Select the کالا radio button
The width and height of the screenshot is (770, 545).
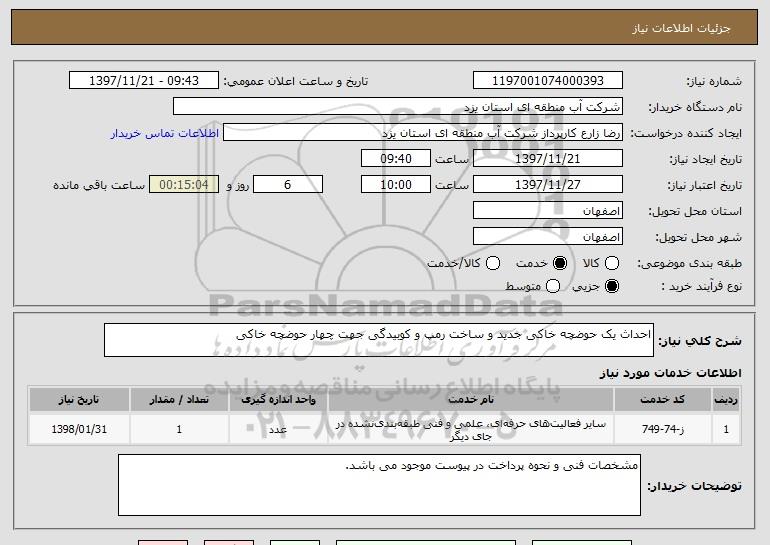612,263
